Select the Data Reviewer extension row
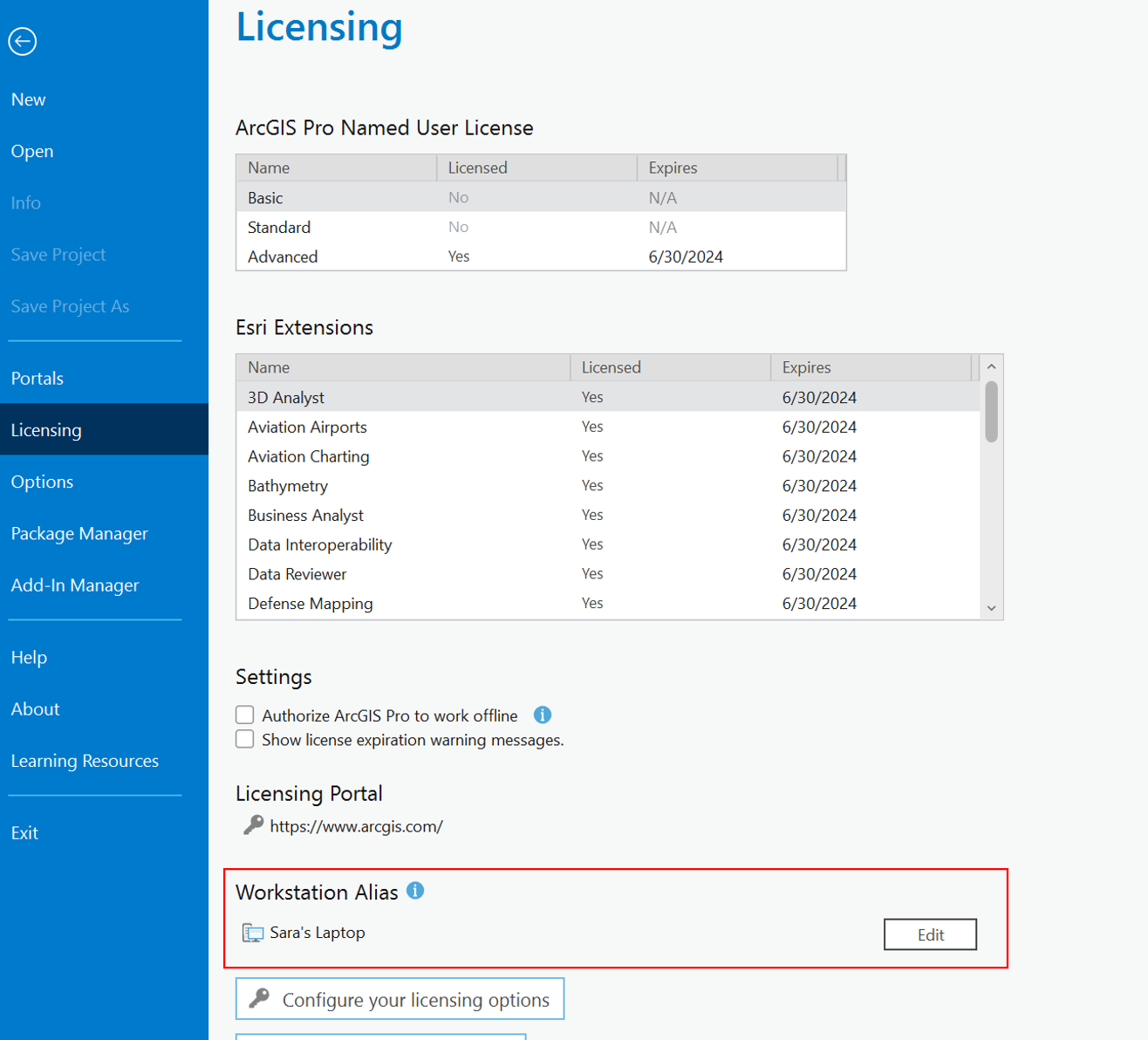1148x1040 pixels. pos(608,574)
